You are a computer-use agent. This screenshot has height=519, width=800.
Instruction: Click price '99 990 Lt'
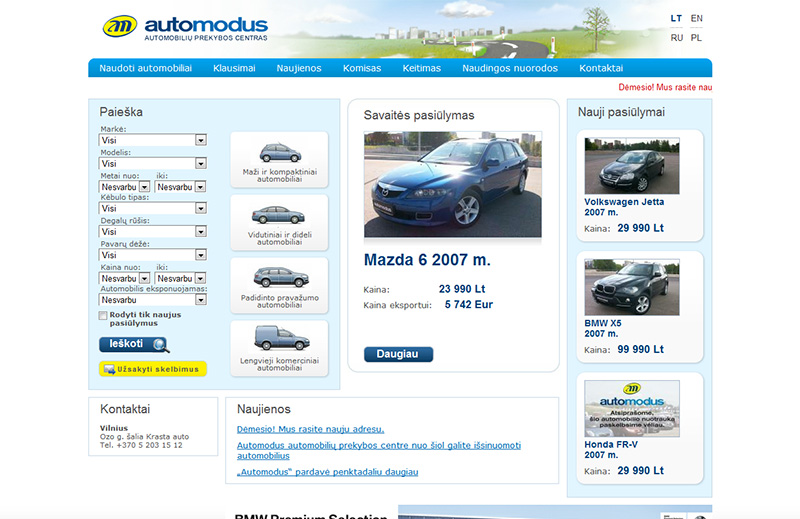pyautogui.click(x=640, y=350)
